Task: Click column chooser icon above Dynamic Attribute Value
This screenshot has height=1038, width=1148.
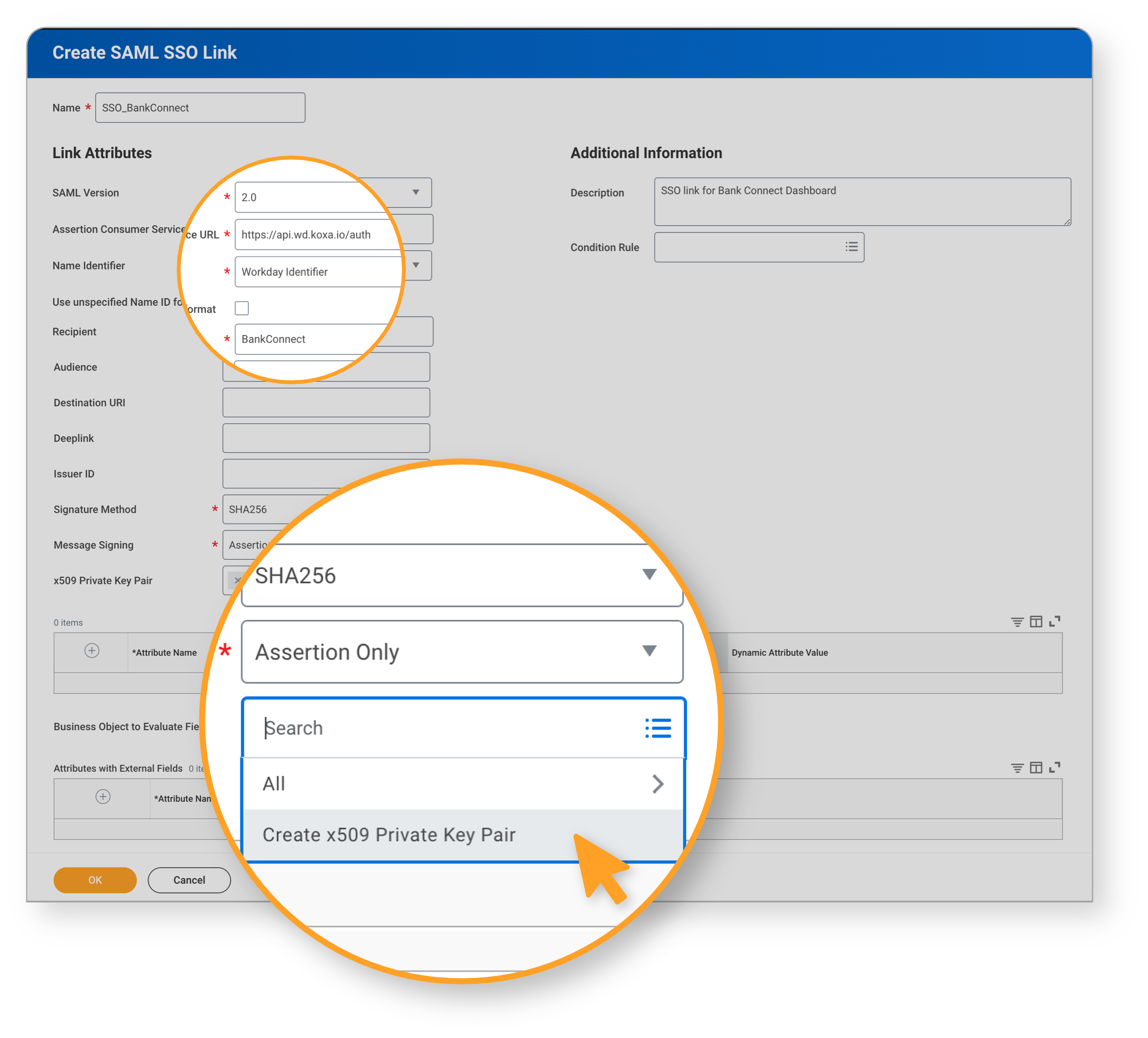Action: [1036, 622]
